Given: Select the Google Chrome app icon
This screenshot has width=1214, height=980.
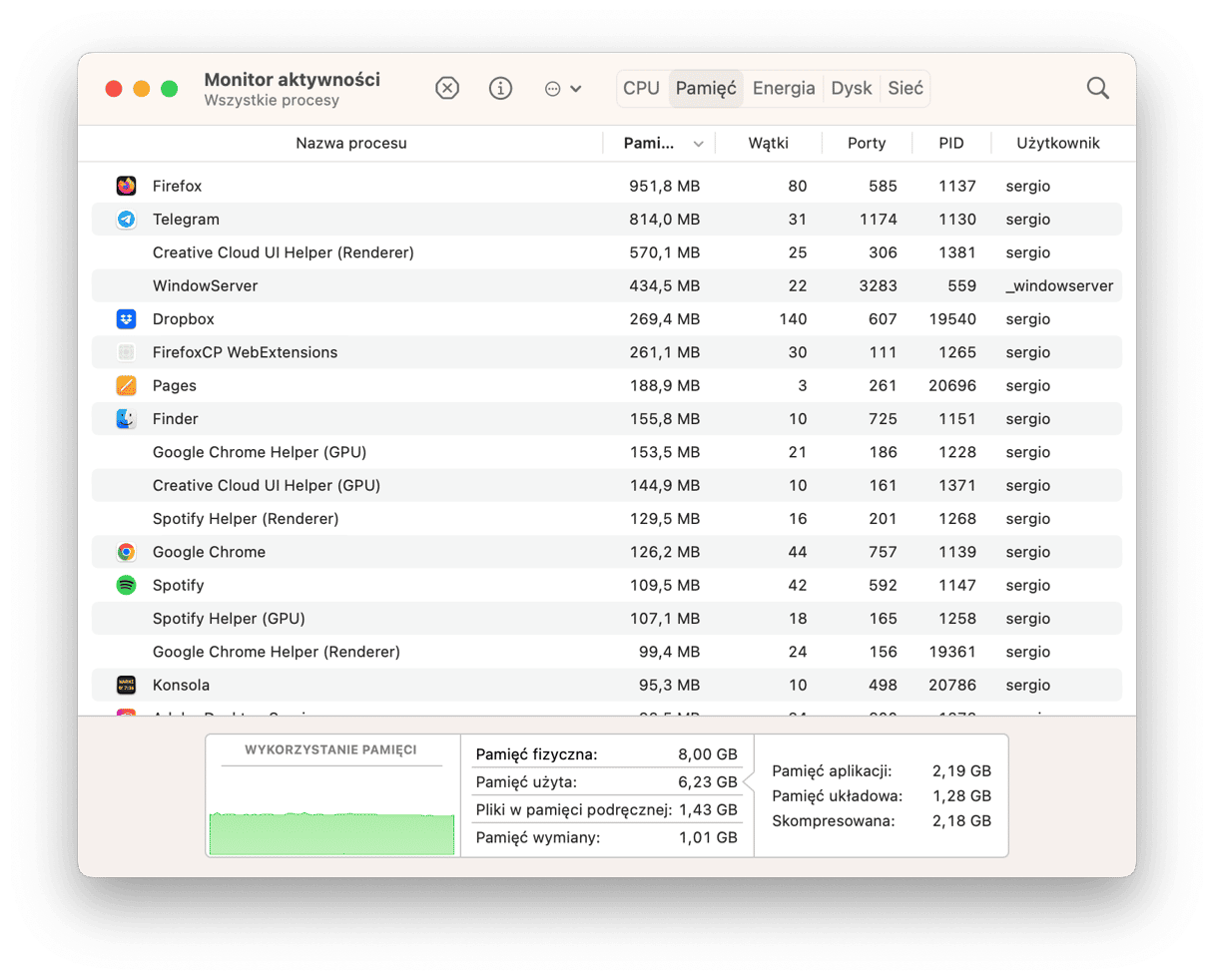Looking at the screenshot, I should (x=126, y=552).
